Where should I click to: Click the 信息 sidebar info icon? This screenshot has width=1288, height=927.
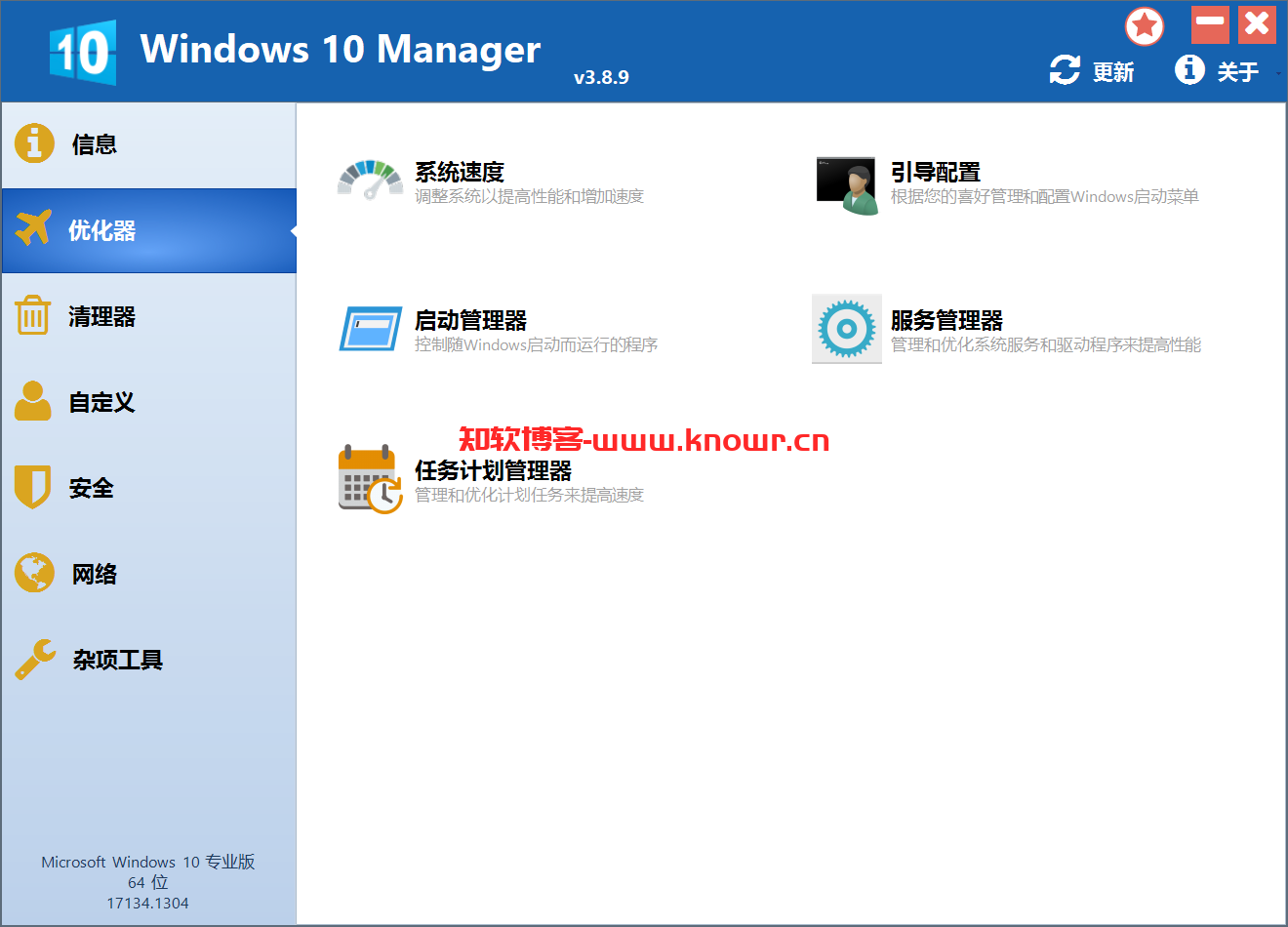pyautogui.click(x=34, y=143)
